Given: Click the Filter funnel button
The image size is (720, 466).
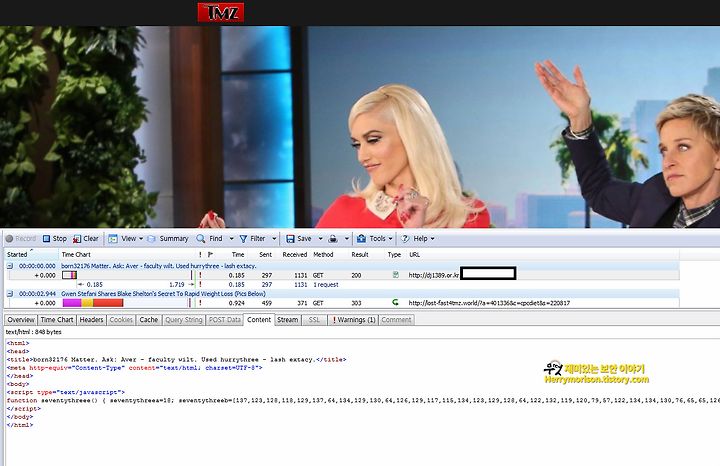Looking at the screenshot, I should pyautogui.click(x=253, y=239).
